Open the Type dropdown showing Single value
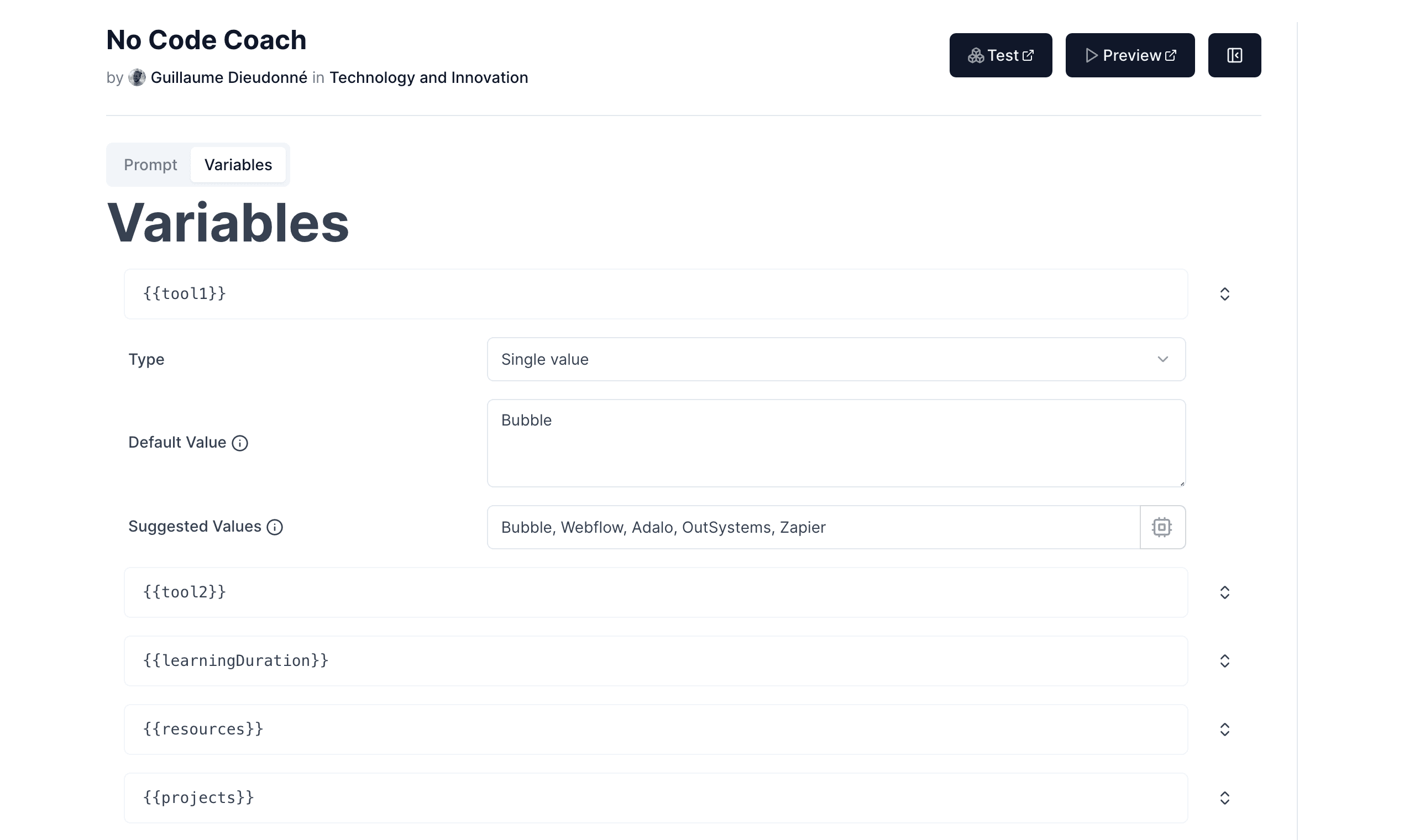 tap(836, 359)
